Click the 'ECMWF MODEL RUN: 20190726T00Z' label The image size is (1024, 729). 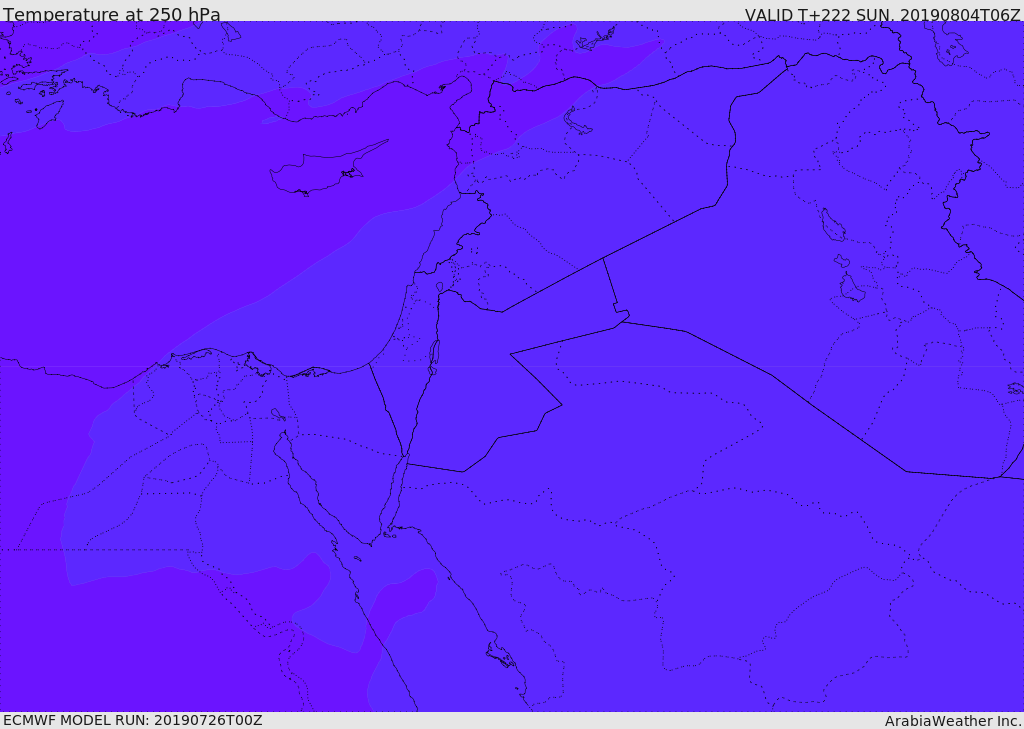click(x=133, y=720)
